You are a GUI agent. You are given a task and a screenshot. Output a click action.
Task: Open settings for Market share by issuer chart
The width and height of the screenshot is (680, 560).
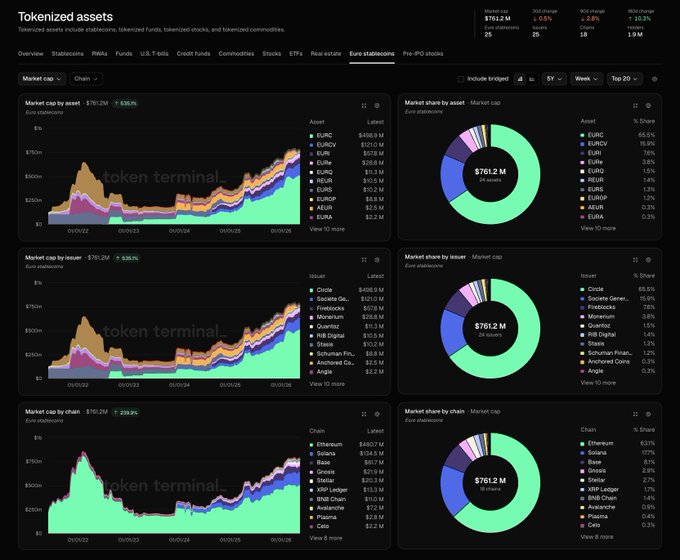tap(648, 260)
